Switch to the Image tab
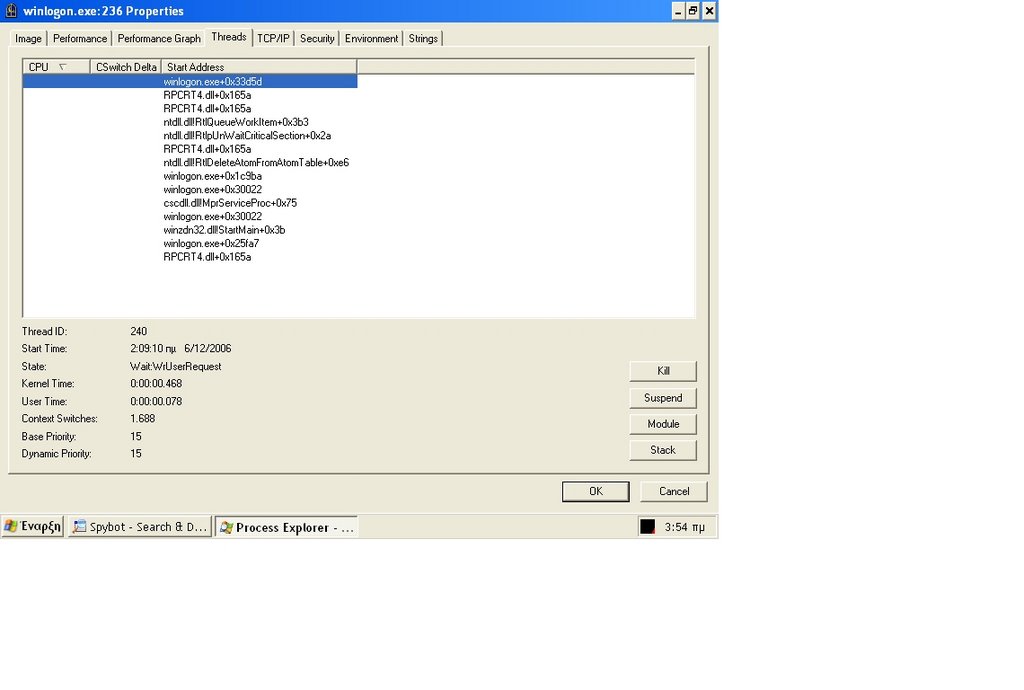This screenshot has width=1024, height=690. pyautogui.click(x=28, y=39)
